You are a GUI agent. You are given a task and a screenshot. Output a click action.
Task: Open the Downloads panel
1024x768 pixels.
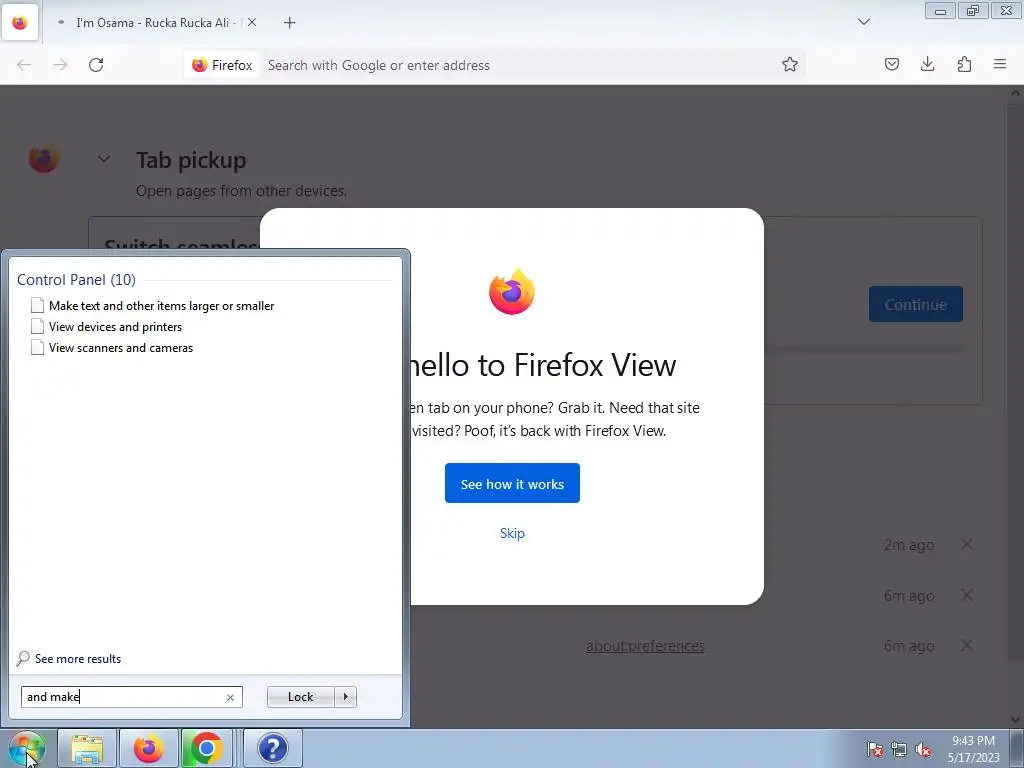(x=927, y=64)
